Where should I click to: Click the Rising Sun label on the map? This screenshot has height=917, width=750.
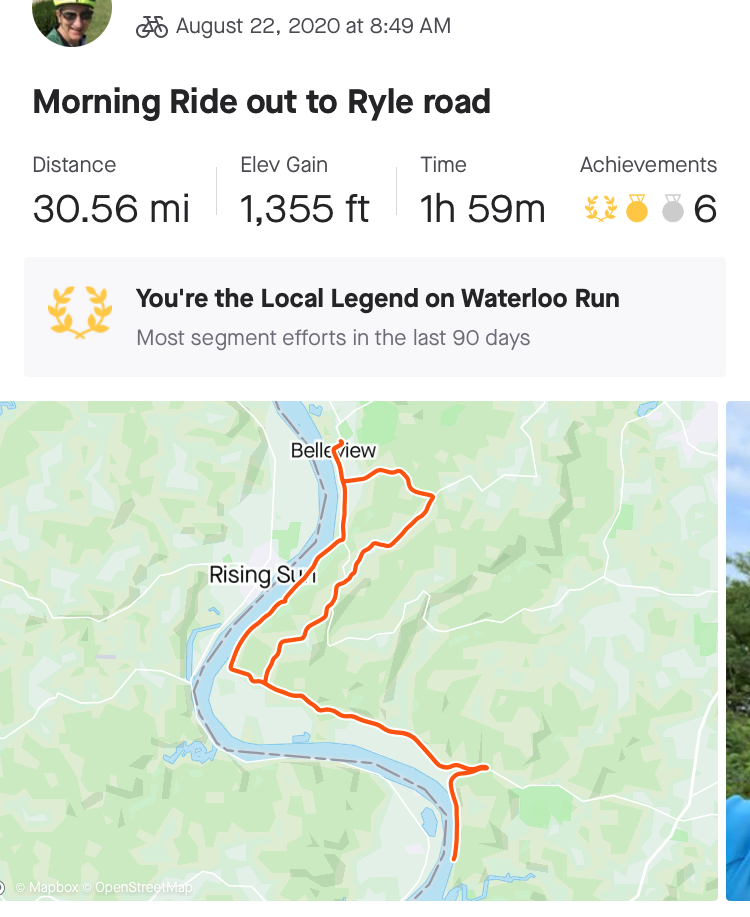[x=262, y=575]
